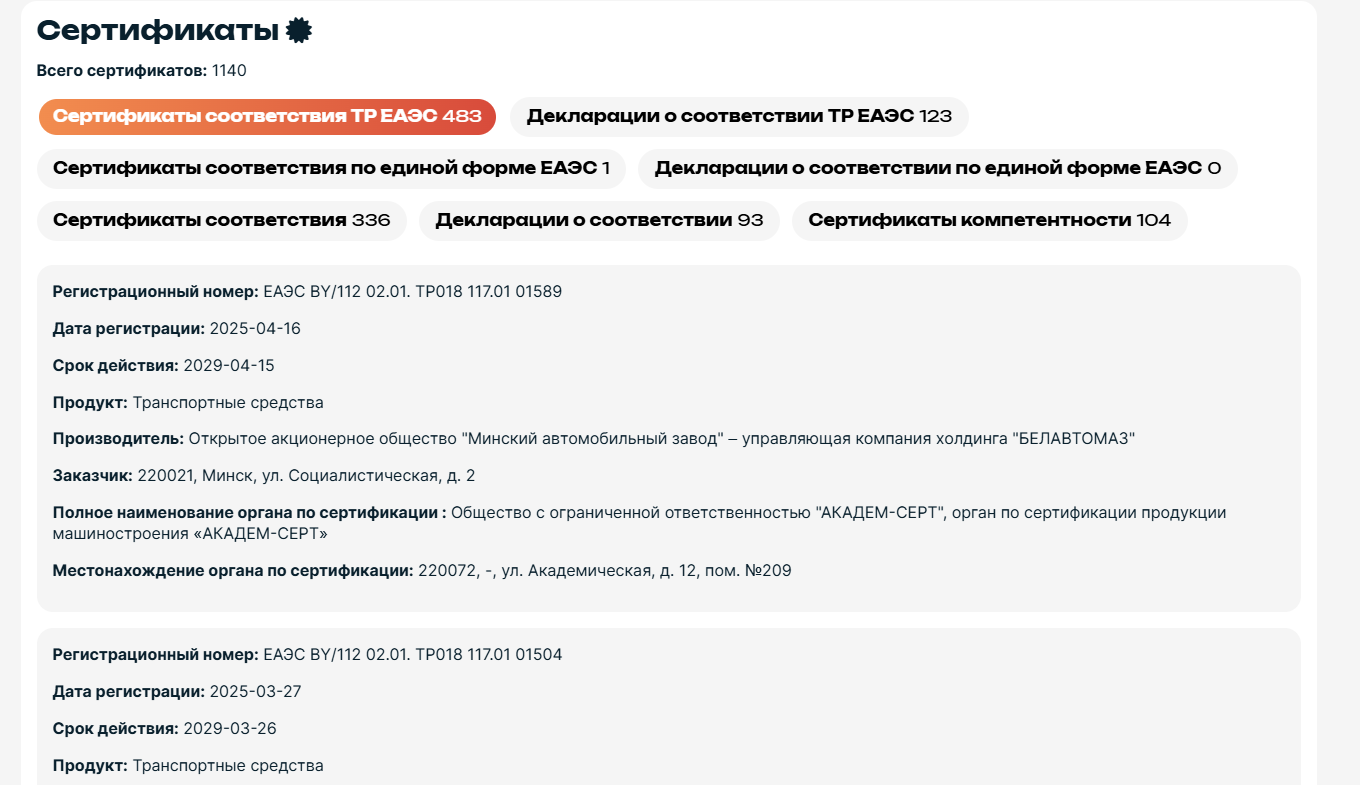
Task: Click the Всего сертификатов 1140 counter text
Action: point(142,71)
